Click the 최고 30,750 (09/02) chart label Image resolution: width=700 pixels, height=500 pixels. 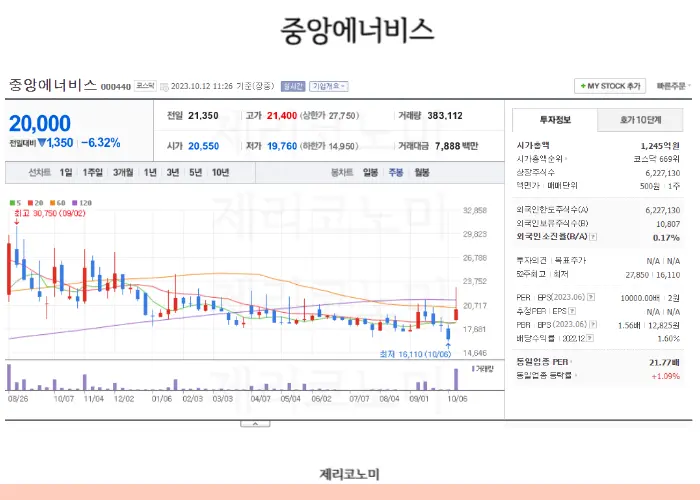[x=50, y=213]
